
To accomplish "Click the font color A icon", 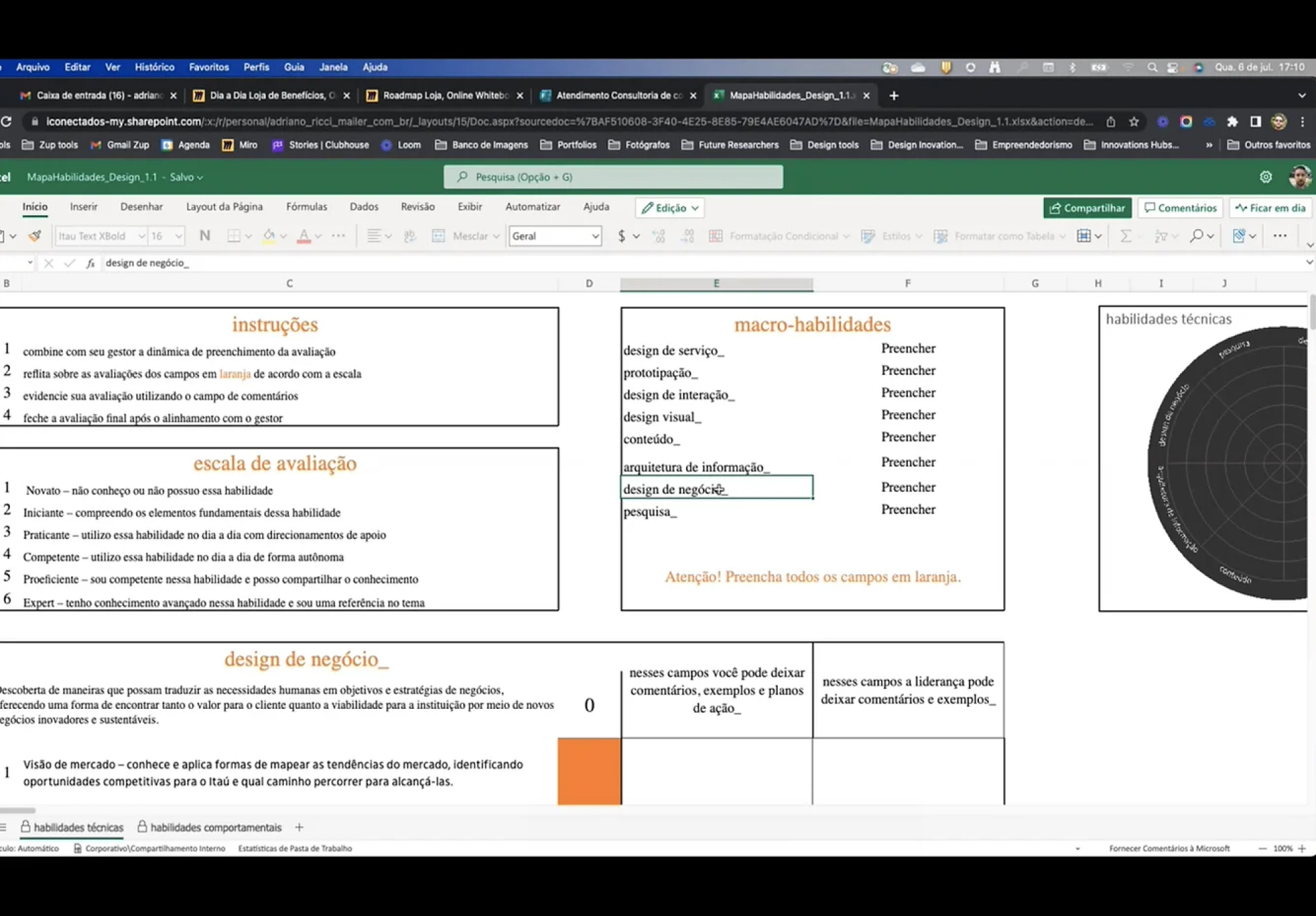I will (303, 236).
